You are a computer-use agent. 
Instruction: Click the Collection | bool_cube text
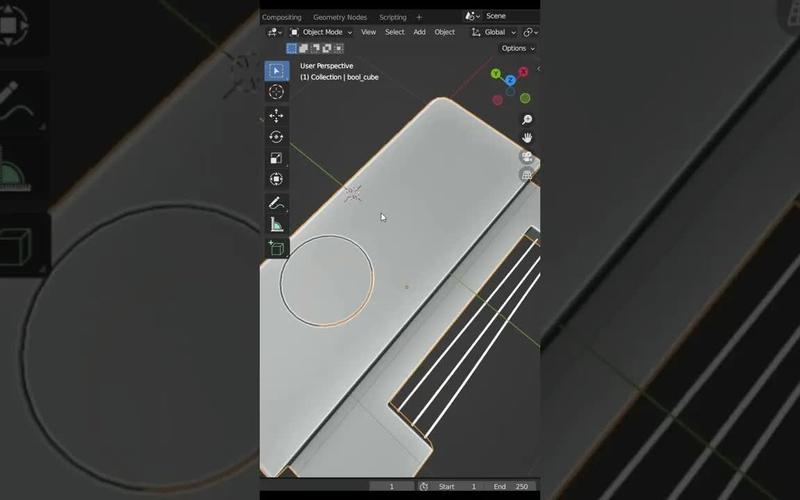point(339,77)
